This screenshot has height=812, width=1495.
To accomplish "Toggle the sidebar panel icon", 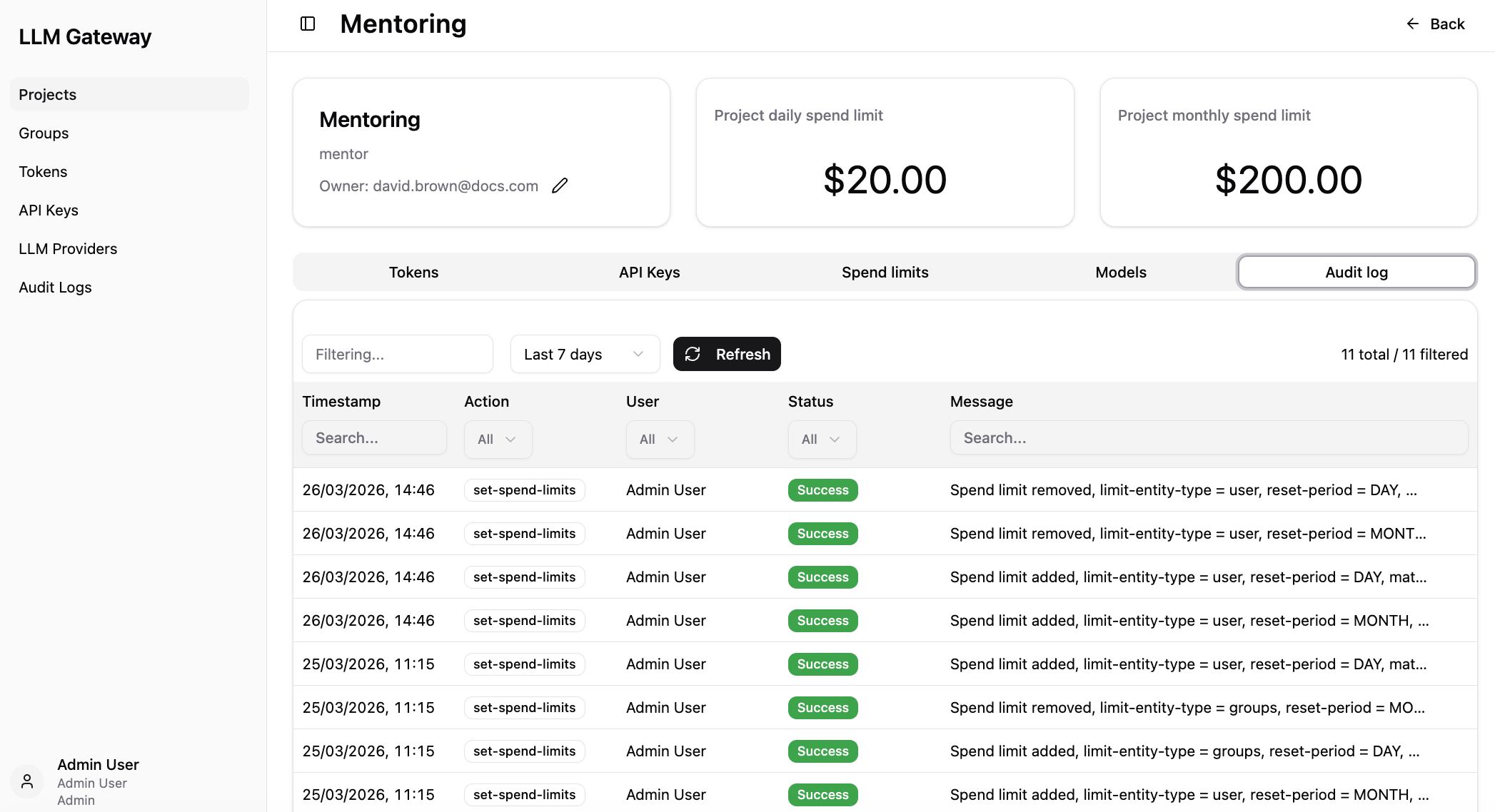I will point(308,24).
